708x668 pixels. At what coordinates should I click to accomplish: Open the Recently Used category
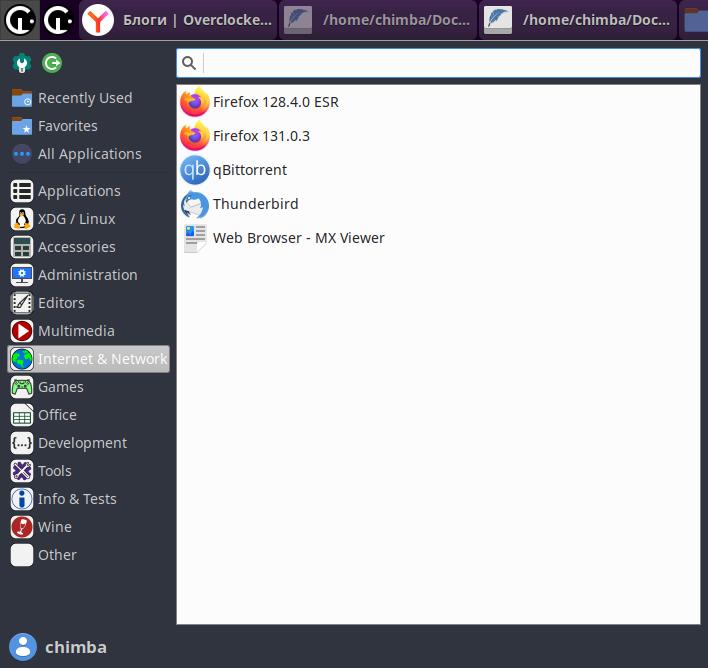pos(88,98)
